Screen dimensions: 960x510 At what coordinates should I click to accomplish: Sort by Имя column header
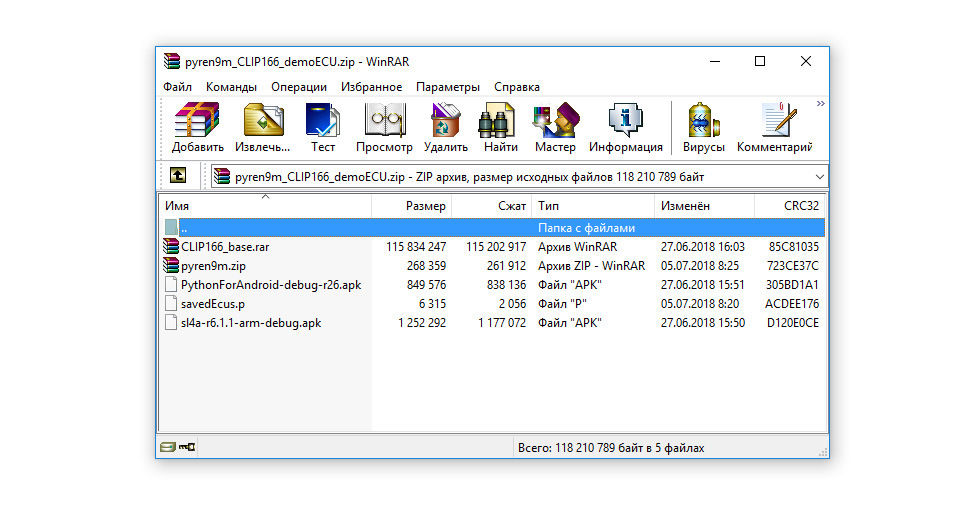coord(265,206)
